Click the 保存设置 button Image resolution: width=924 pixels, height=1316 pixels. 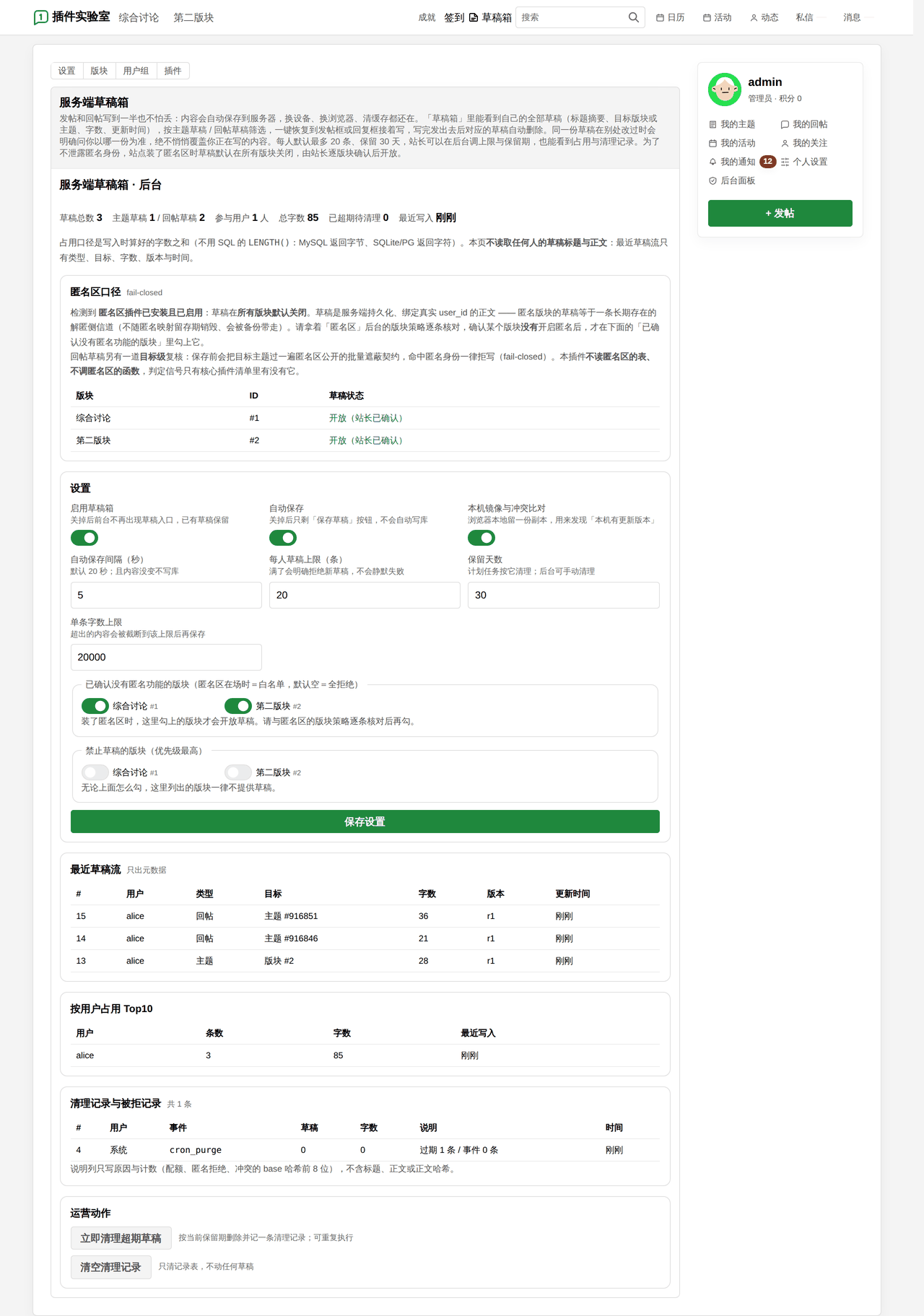[x=365, y=822]
